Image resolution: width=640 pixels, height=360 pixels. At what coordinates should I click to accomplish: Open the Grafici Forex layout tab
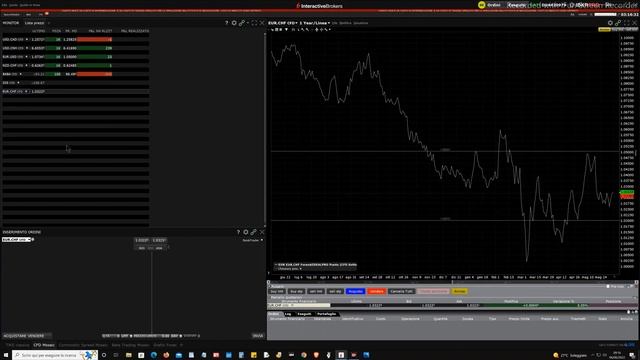tap(165, 345)
